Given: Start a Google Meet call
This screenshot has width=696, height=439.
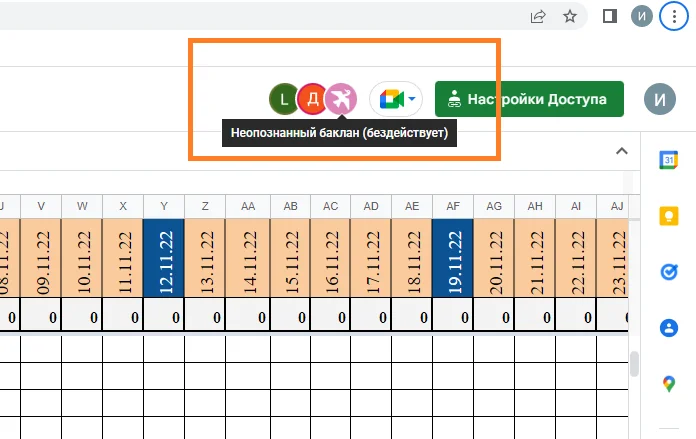Looking at the screenshot, I should 391,99.
